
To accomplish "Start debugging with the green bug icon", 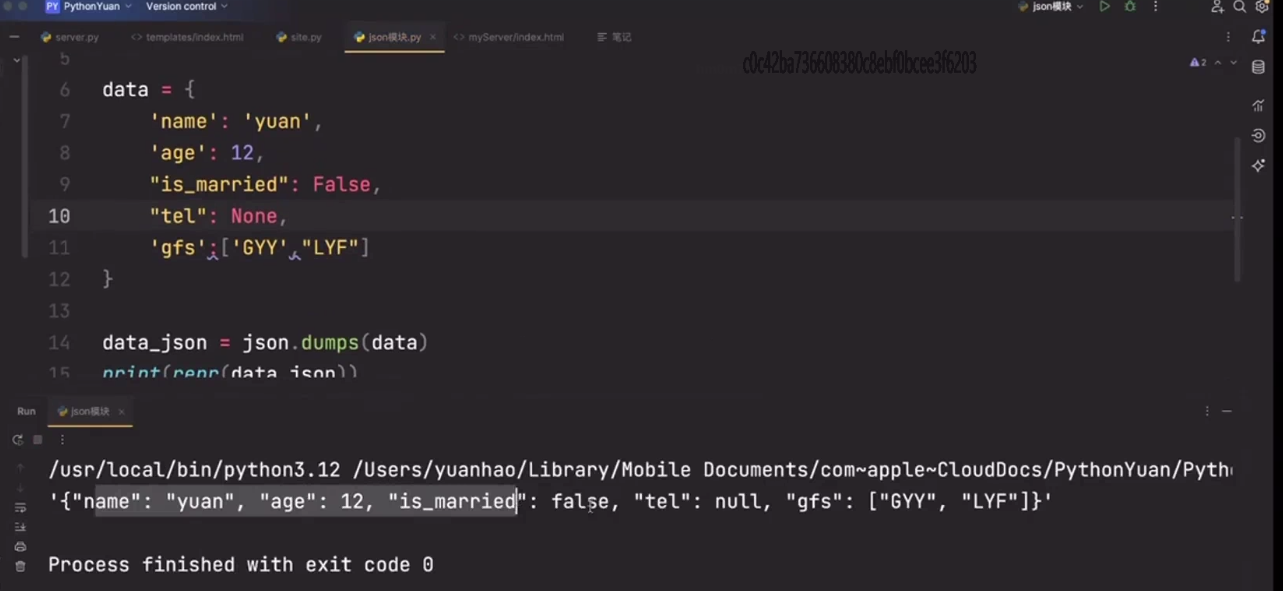I will point(1130,6).
